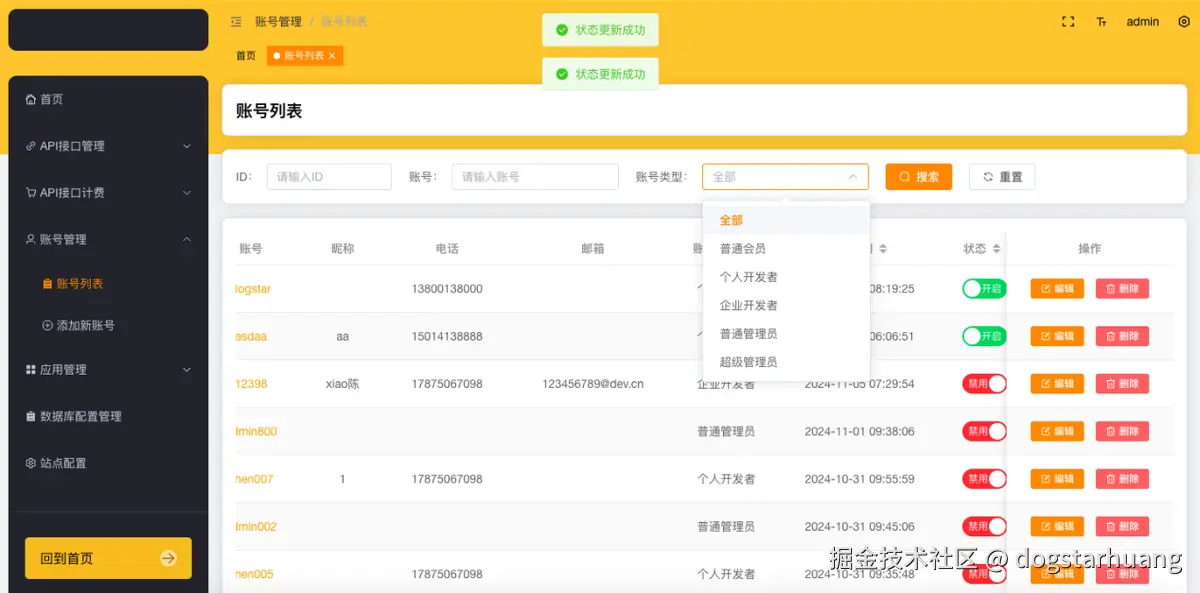Choose 普通会员 in the dropdown list
This screenshot has width=1200, height=593.
(x=786, y=248)
